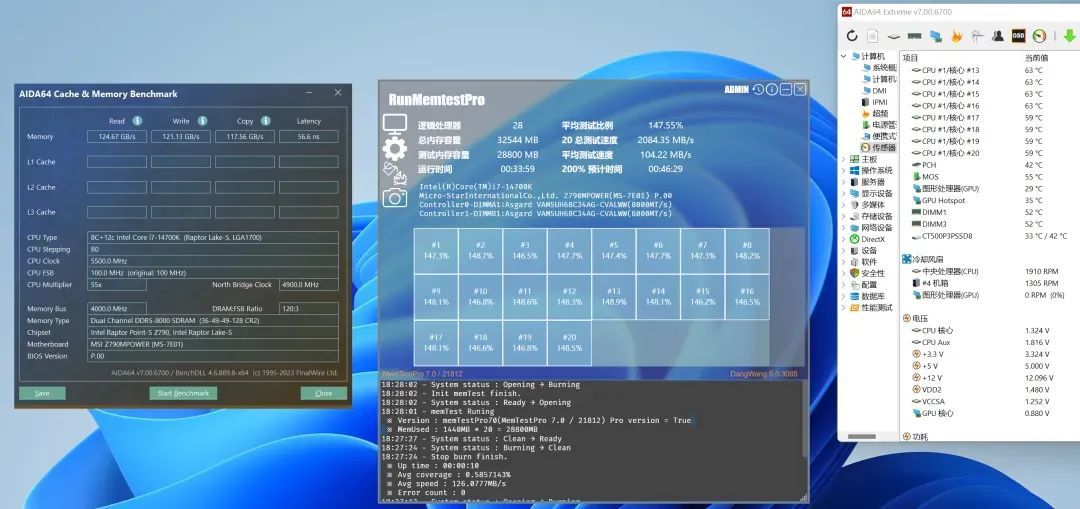This screenshot has width=1080, height=509.
Task: Click the green download update arrow icon
Action: (x=1069, y=36)
